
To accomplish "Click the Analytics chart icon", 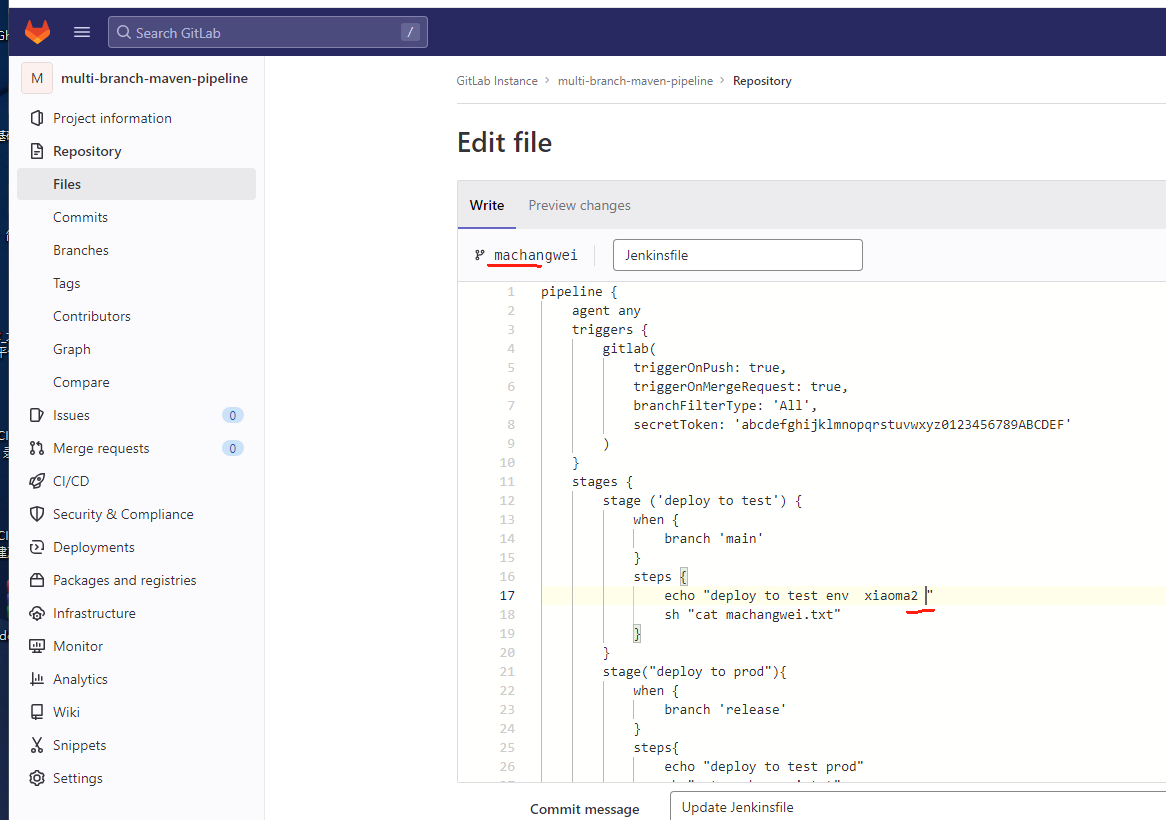I will (36, 679).
